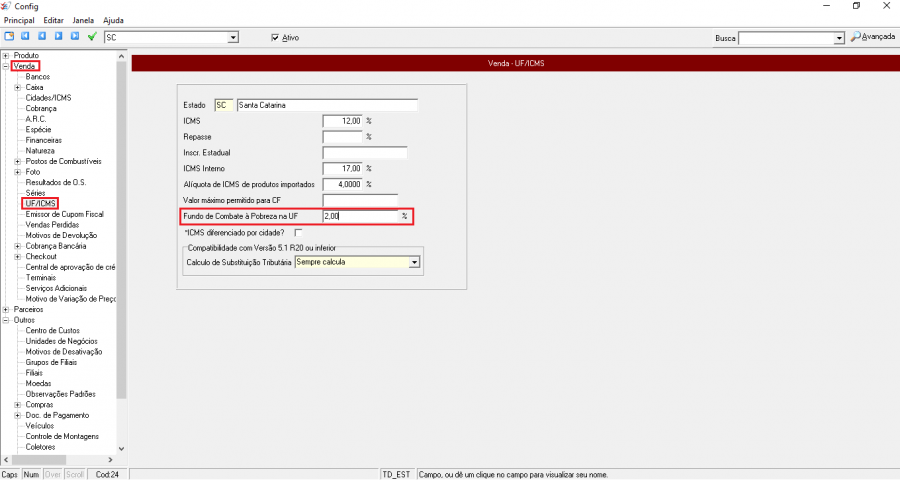This screenshot has height=480, width=900.
Task: Go to previous record arrow icon
Action: coord(42,37)
